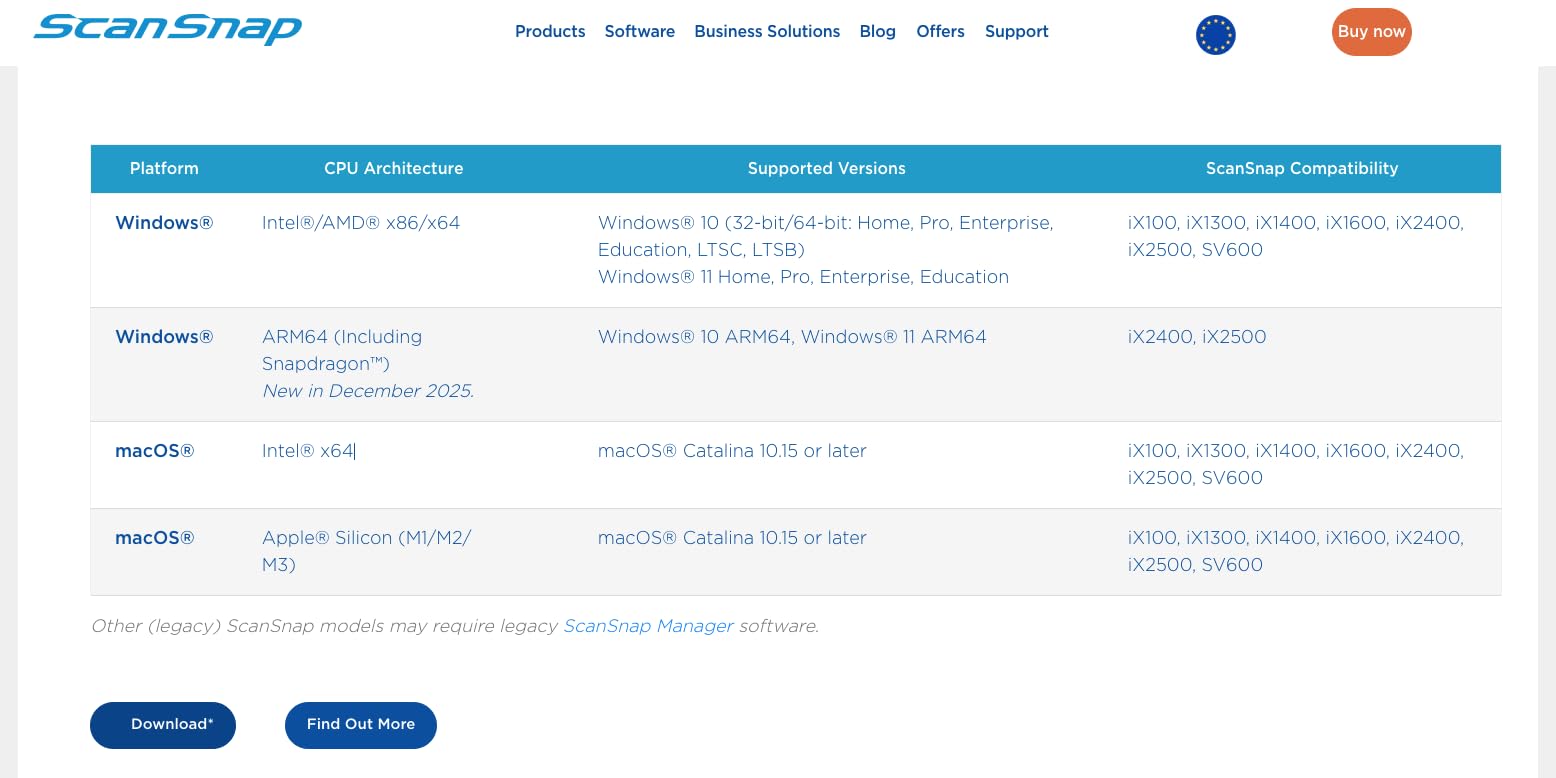Click the Intel® x64 cell
Screen dimensions: 1556x778
click(x=308, y=451)
